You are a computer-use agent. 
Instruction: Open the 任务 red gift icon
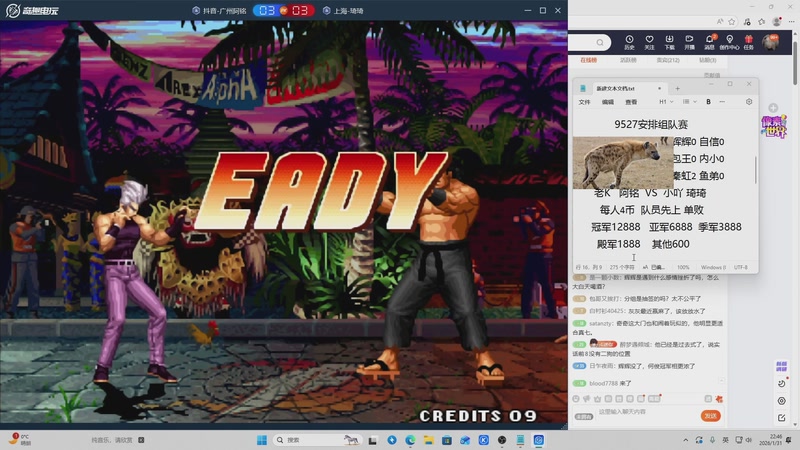pos(748,42)
